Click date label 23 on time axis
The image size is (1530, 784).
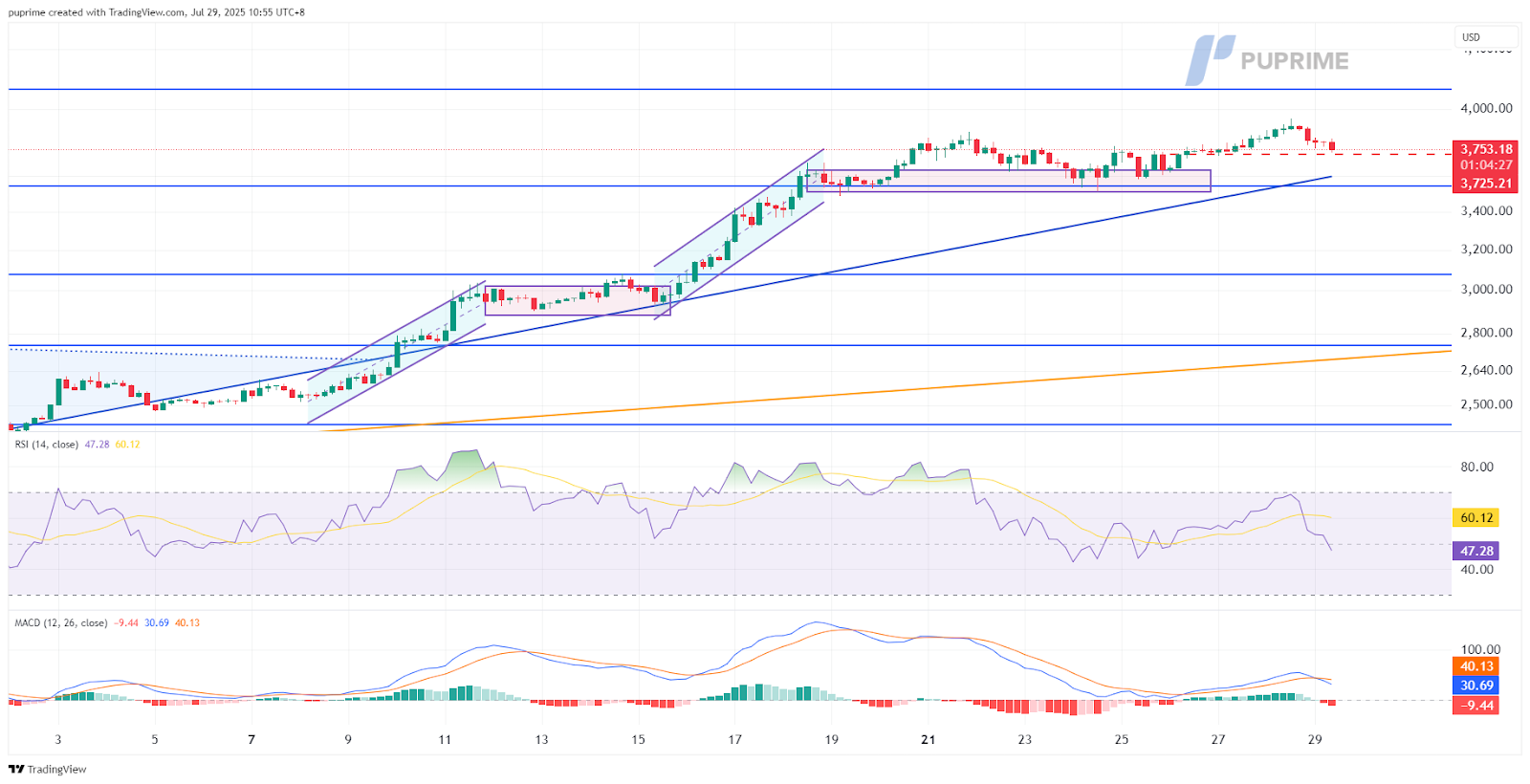pos(1025,739)
